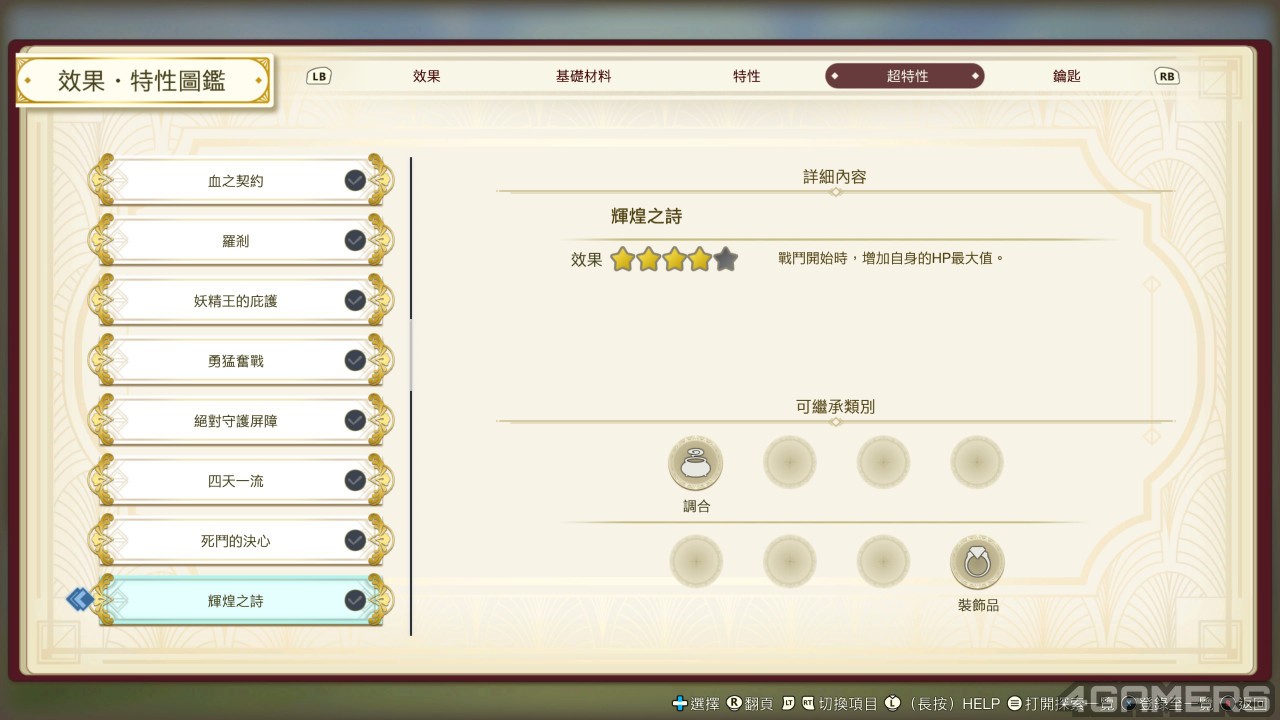1280x720 pixels.
Task: Select the 血之契約 list entry
Action: [x=241, y=181]
